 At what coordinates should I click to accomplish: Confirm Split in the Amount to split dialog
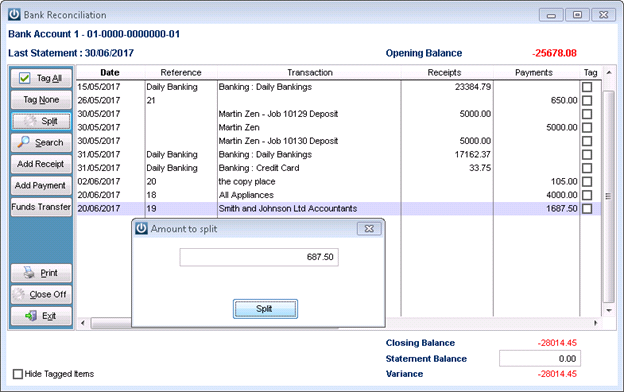coord(265,309)
